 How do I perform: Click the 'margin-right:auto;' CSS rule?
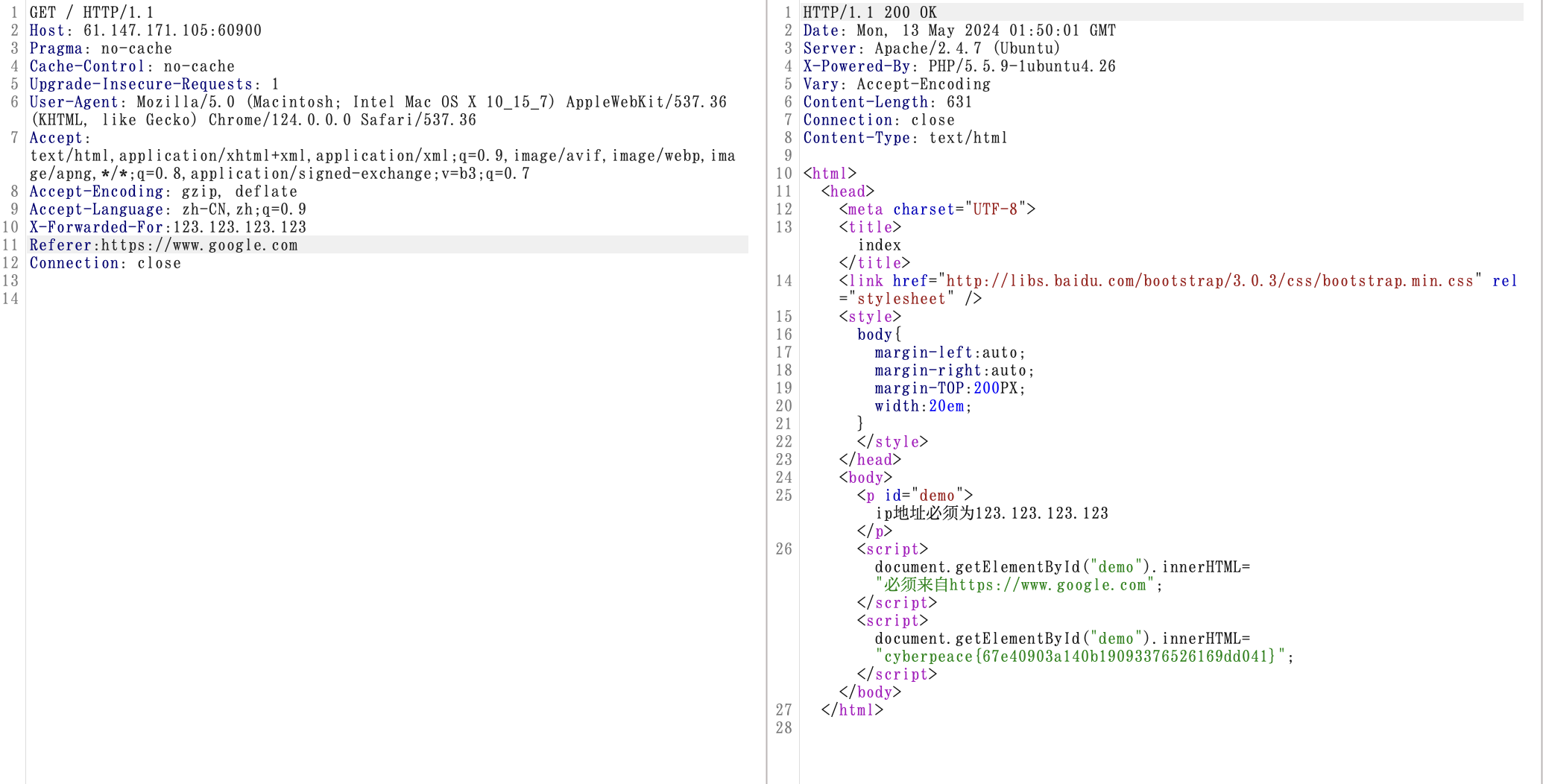pos(955,370)
